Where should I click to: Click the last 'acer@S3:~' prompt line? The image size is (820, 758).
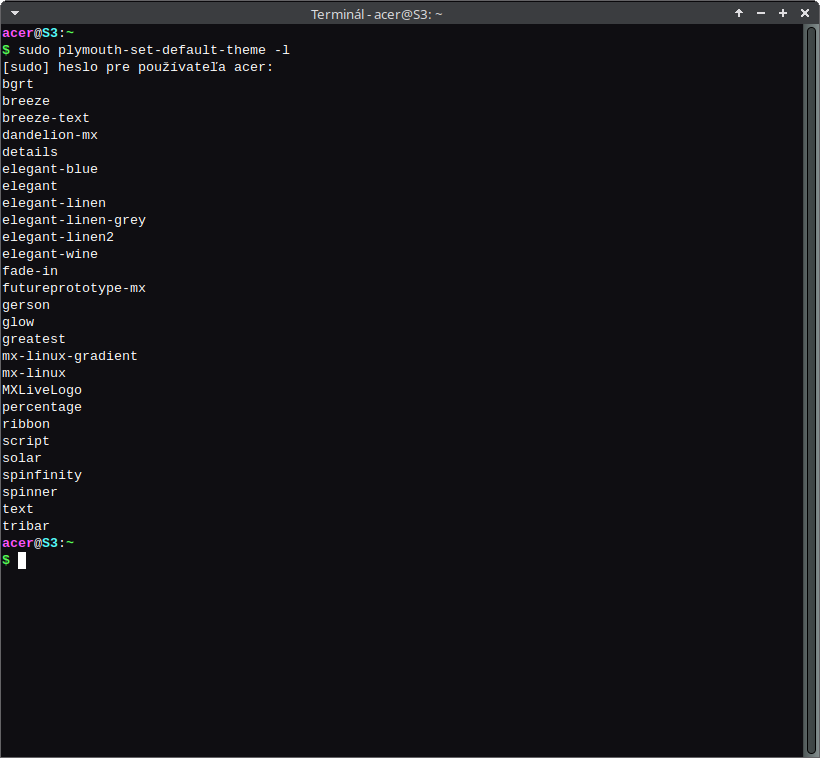(x=38, y=543)
